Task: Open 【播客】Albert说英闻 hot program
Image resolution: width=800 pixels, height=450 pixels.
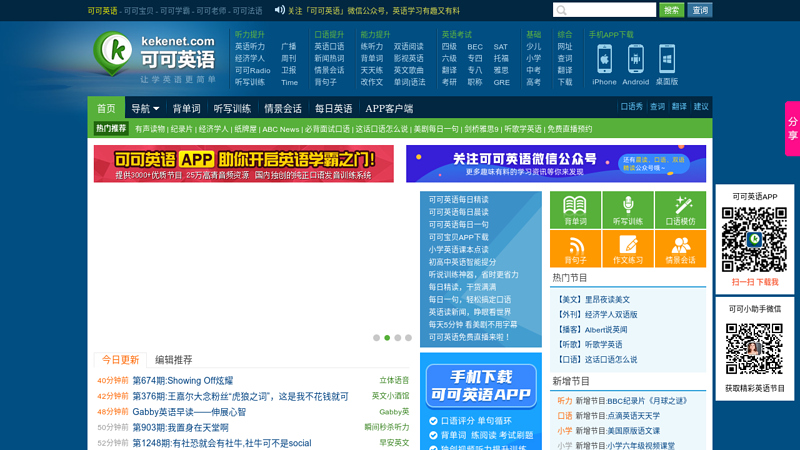Action: (591, 330)
